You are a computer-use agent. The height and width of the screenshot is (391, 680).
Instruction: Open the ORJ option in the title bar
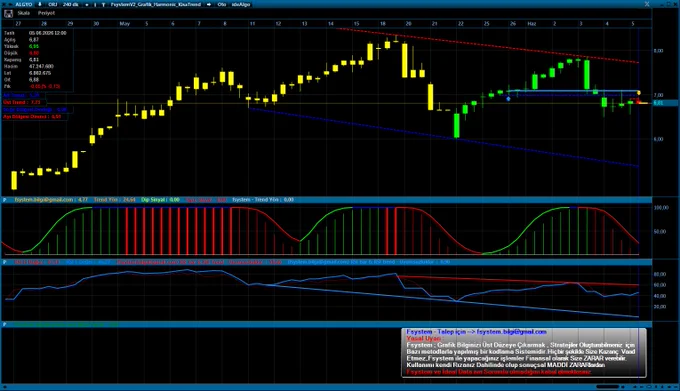click(53, 4)
